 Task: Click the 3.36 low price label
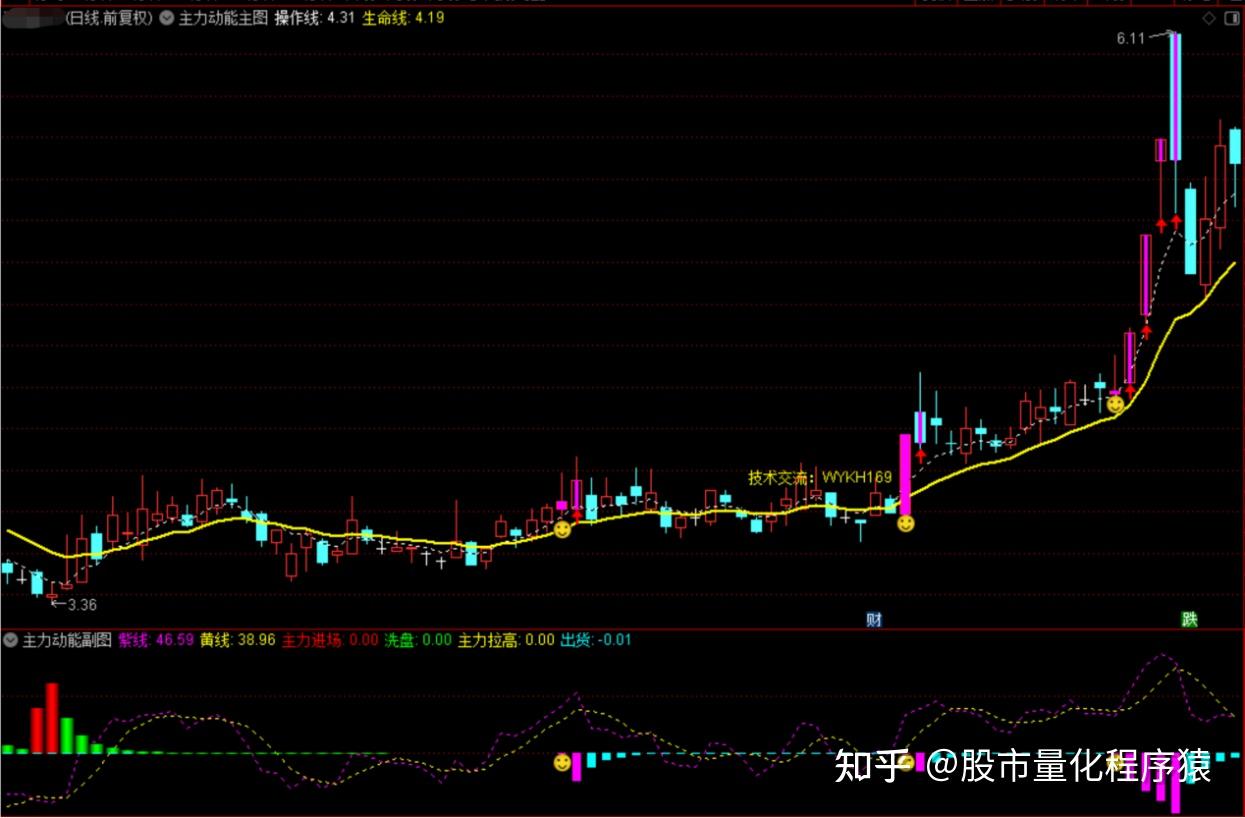(x=81, y=604)
